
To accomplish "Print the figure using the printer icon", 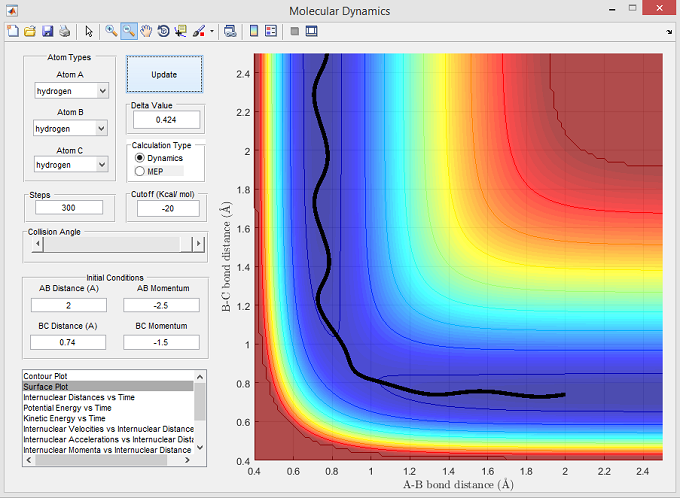I will coord(64,31).
